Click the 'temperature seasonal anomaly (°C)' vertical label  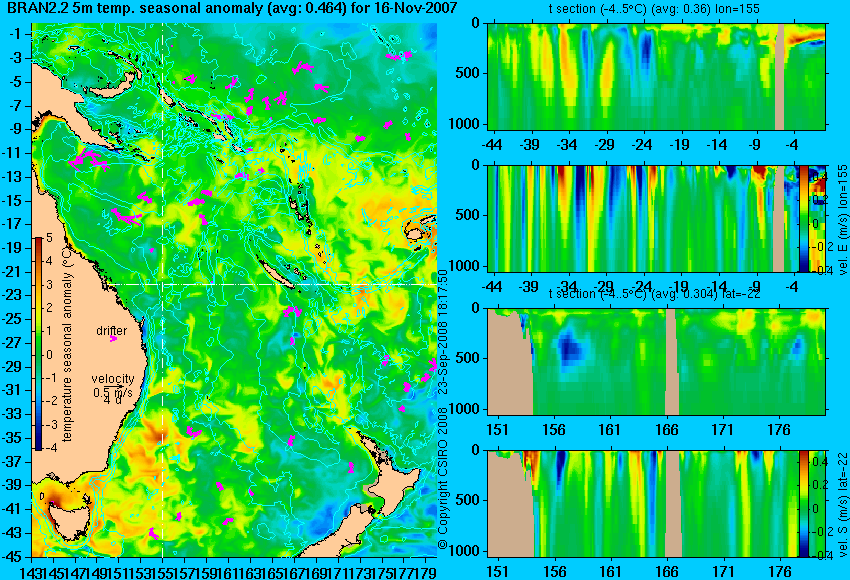(x=67, y=345)
